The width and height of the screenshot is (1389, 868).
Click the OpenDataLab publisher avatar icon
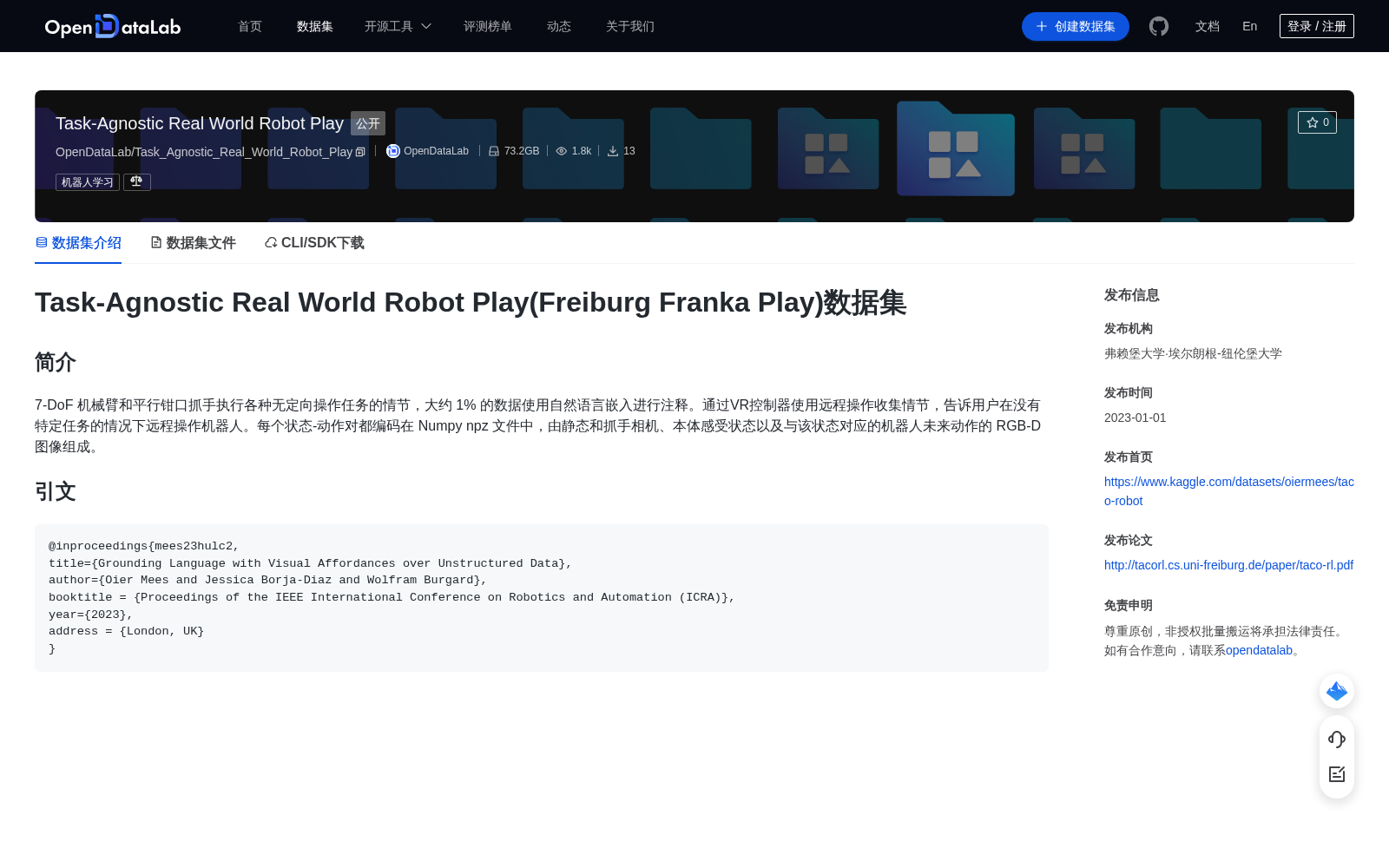[x=392, y=151]
